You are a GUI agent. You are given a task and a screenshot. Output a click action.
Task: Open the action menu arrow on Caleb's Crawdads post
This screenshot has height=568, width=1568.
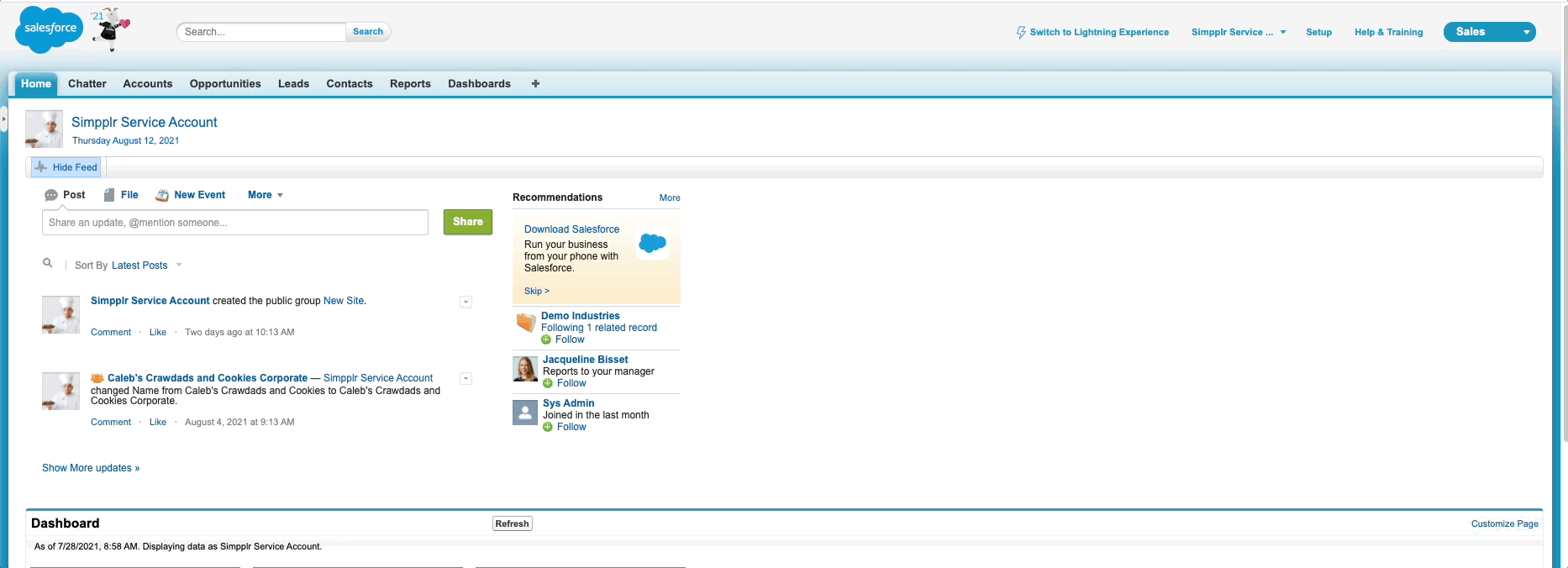pos(466,379)
